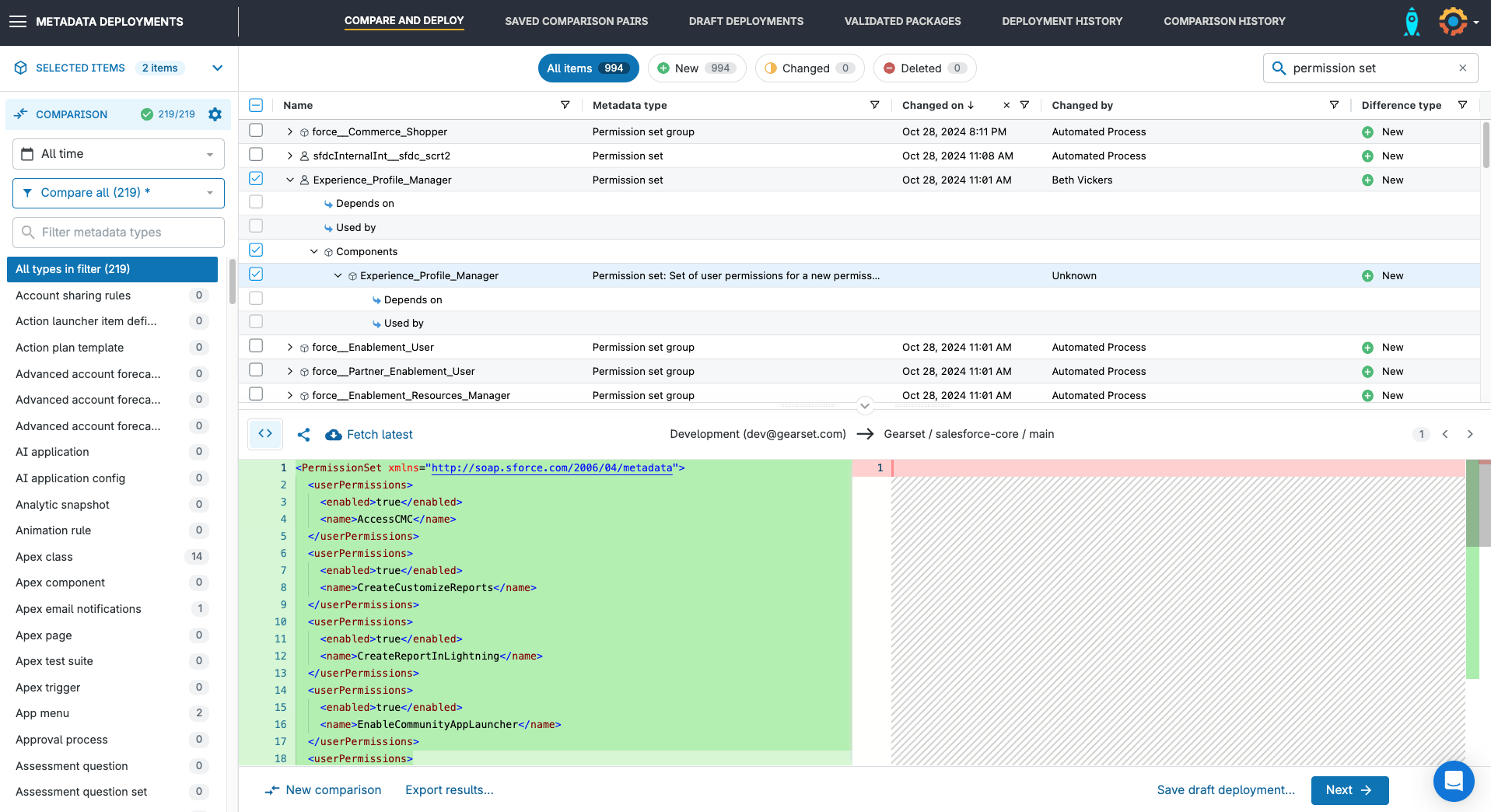1491x812 pixels.
Task: Click the comparison settings gear icon
Action: (x=215, y=114)
